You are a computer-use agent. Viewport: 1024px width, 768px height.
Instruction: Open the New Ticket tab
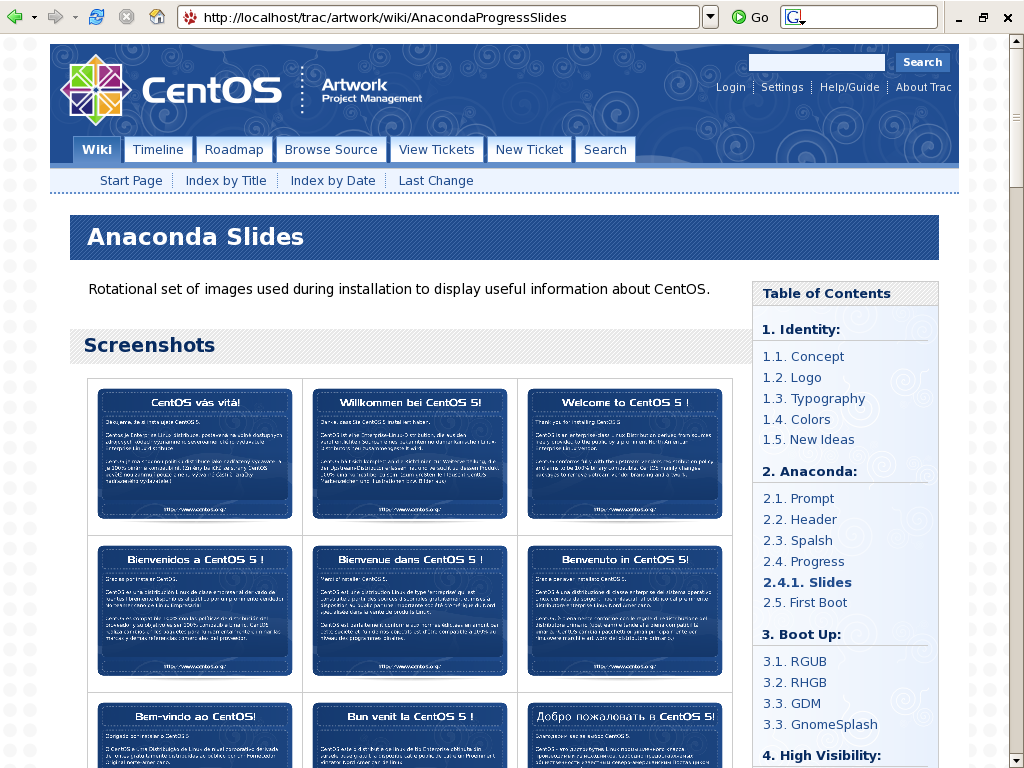pyautogui.click(x=529, y=150)
